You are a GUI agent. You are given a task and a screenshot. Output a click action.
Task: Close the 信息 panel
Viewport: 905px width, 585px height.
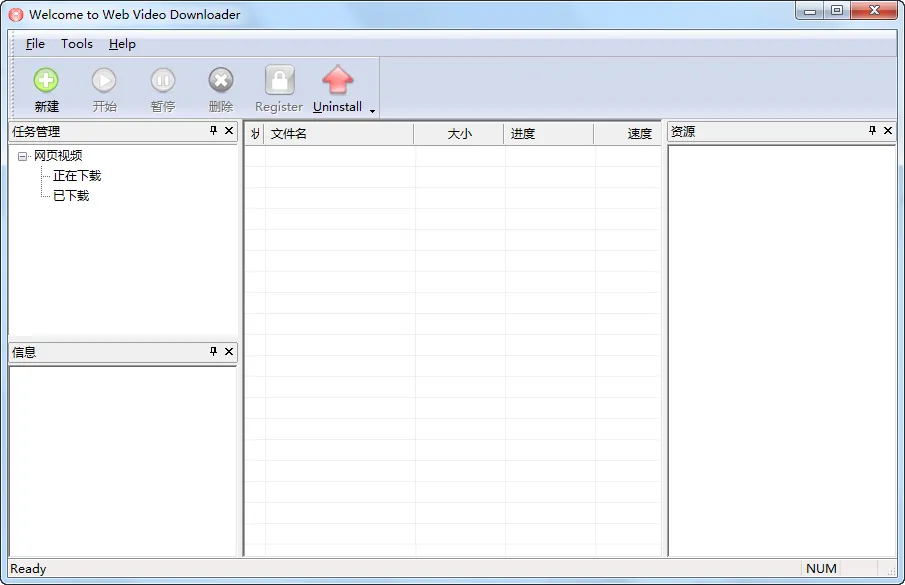(x=229, y=351)
